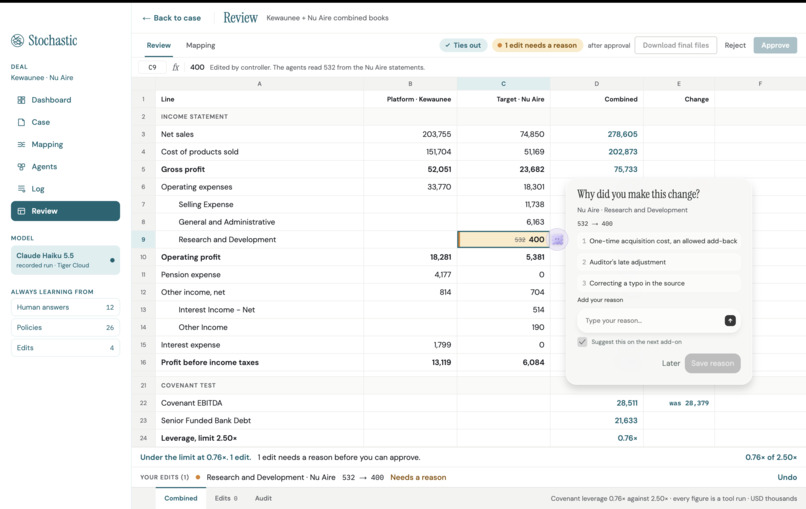Screen dimensions: 806x509
Task: Click the 'Type your reason' input field
Action: 651,321
